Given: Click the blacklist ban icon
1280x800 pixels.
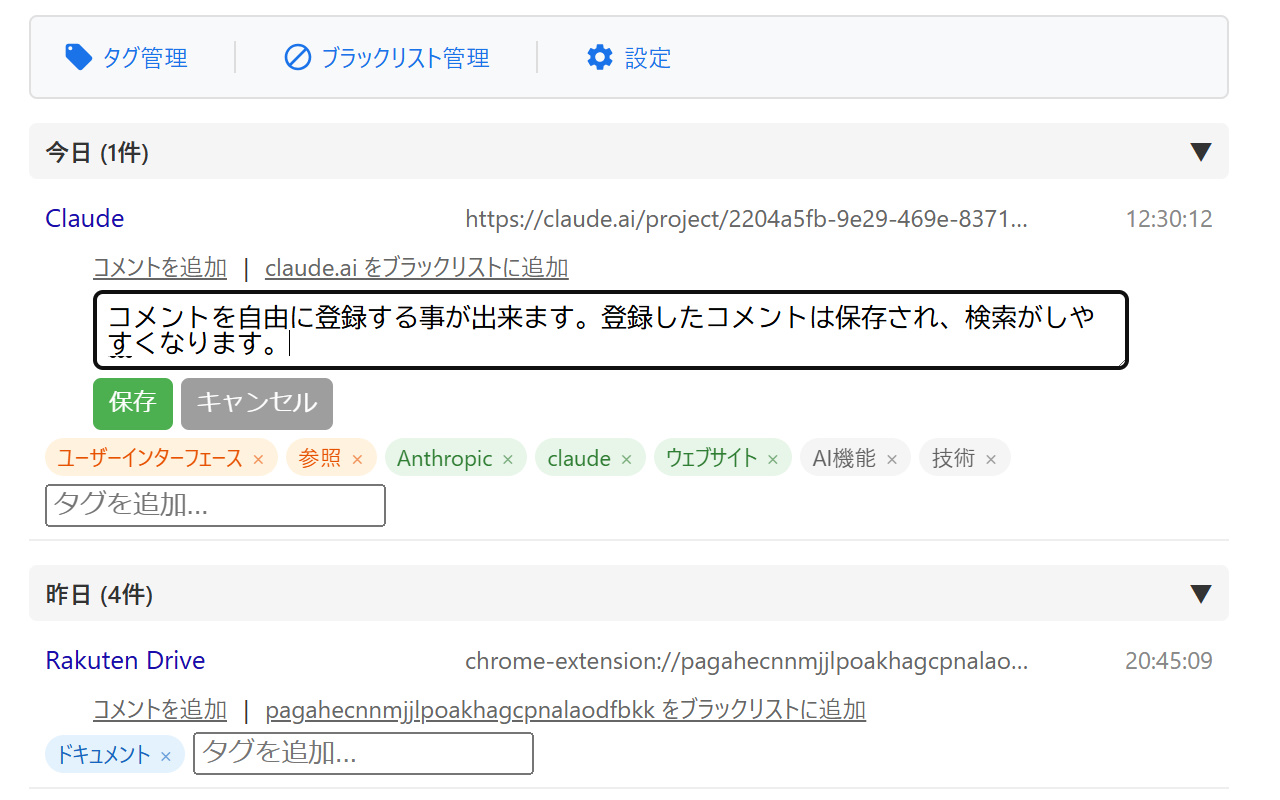Looking at the screenshot, I should 297,57.
